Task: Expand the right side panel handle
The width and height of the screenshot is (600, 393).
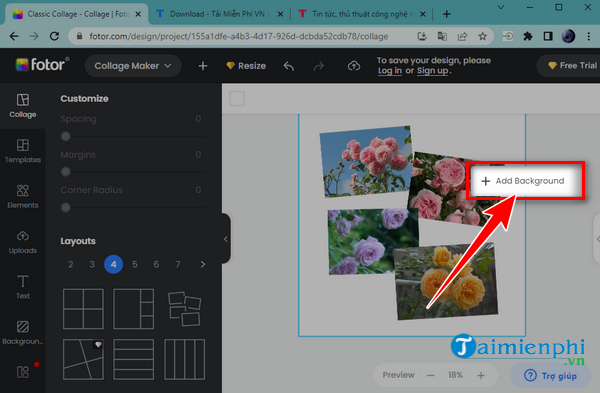Action: [597, 239]
